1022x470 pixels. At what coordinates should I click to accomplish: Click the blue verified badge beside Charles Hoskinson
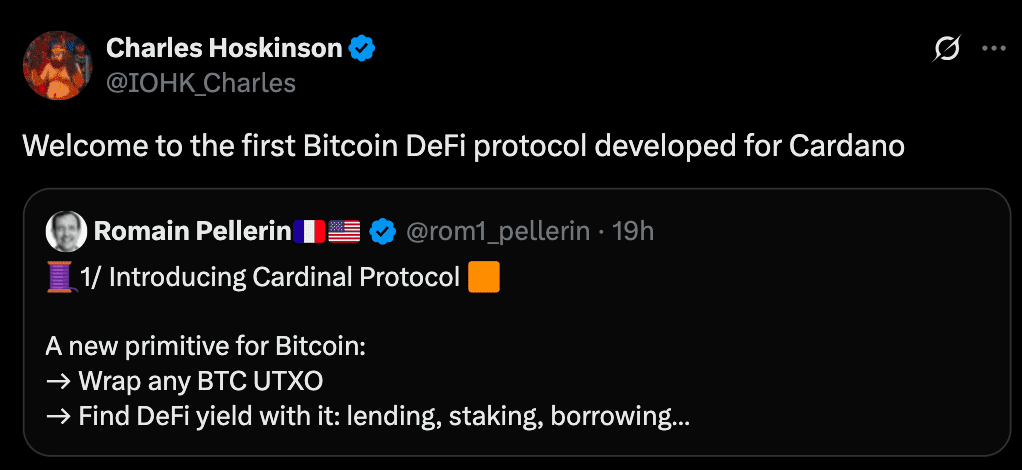(362, 47)
